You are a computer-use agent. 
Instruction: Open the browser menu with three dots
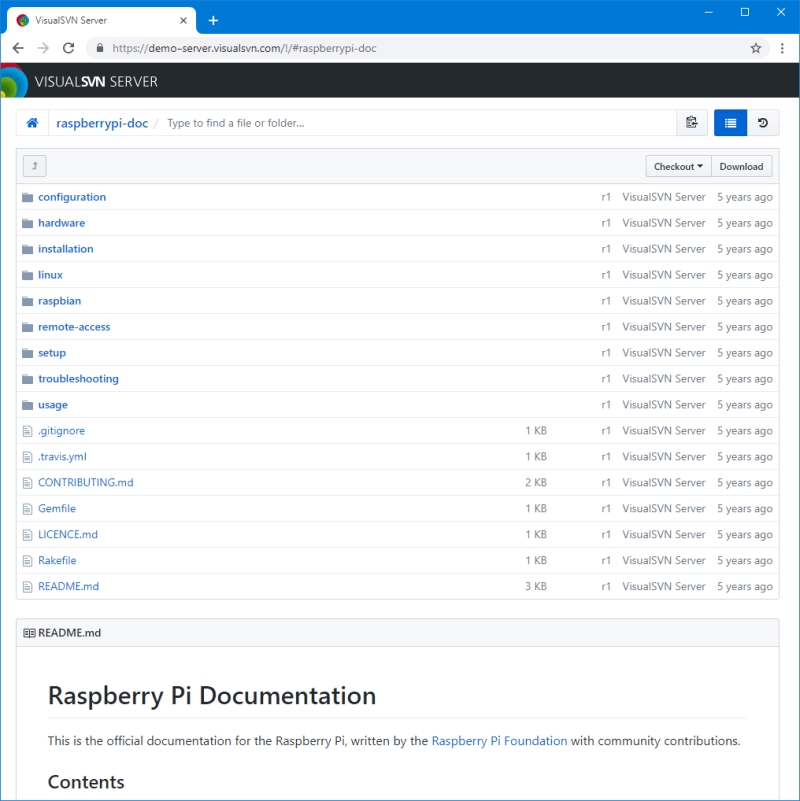tap(782, 47)
